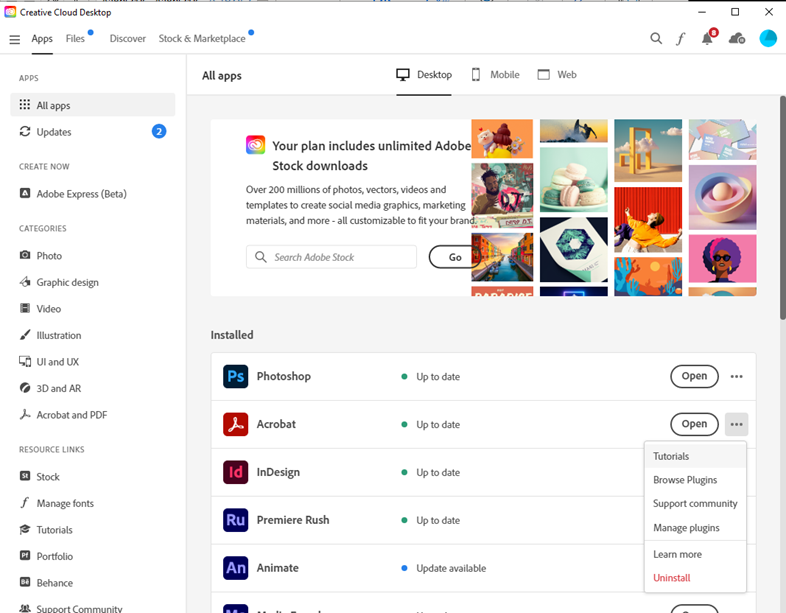The height and width of the screenshot is (613, 786).
Task: Click the surfer wave thumbnail
Action: (x=573, y=131)
